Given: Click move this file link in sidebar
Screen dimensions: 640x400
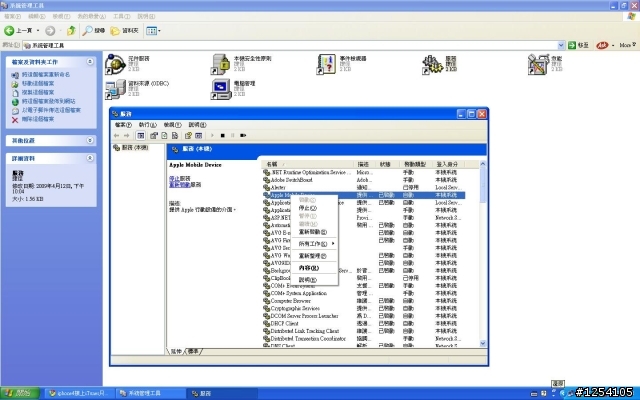Looking at the screenshot, I should coord(38,84).
